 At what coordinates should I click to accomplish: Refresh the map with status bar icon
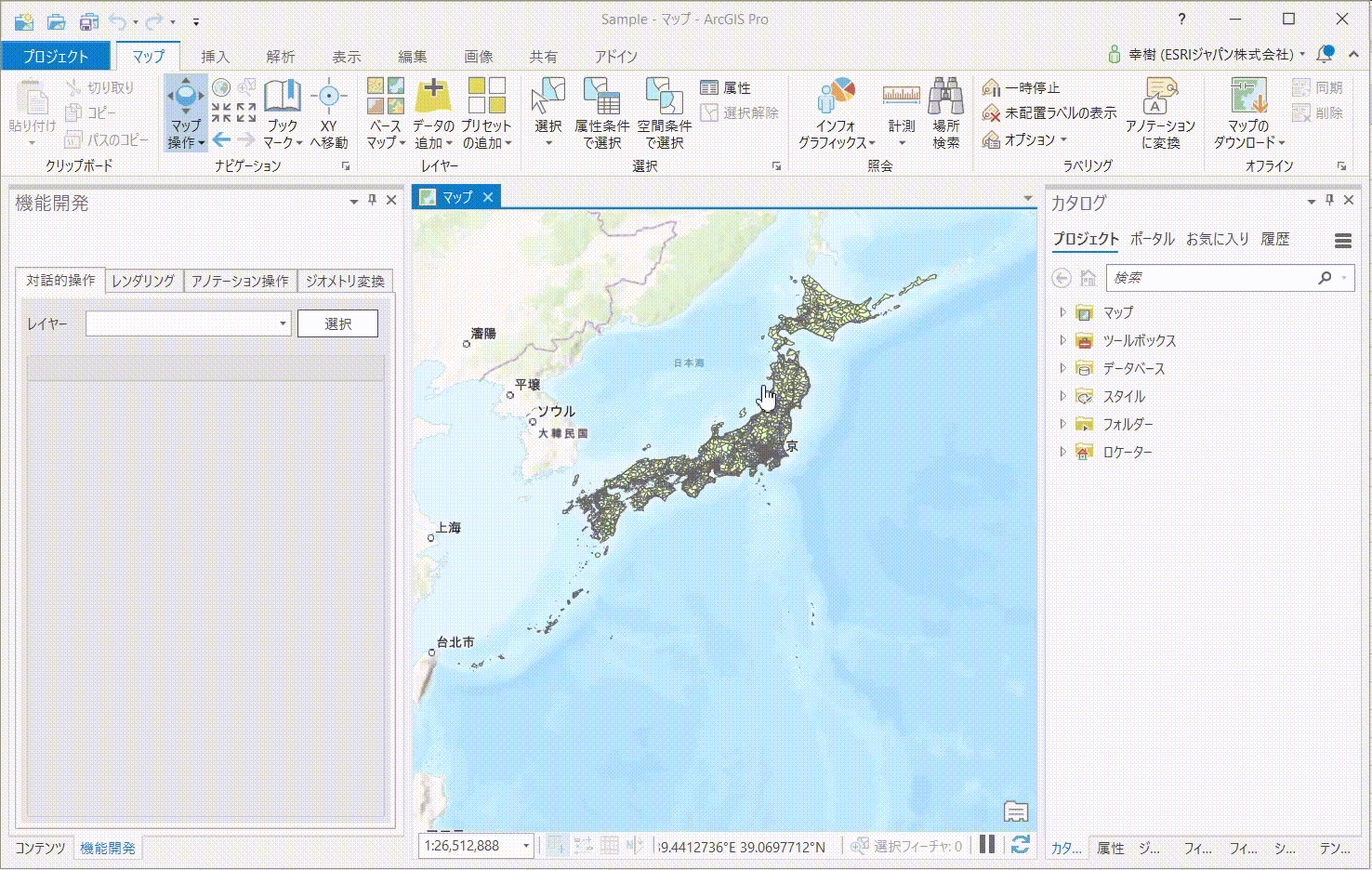tap(1020, 845)
